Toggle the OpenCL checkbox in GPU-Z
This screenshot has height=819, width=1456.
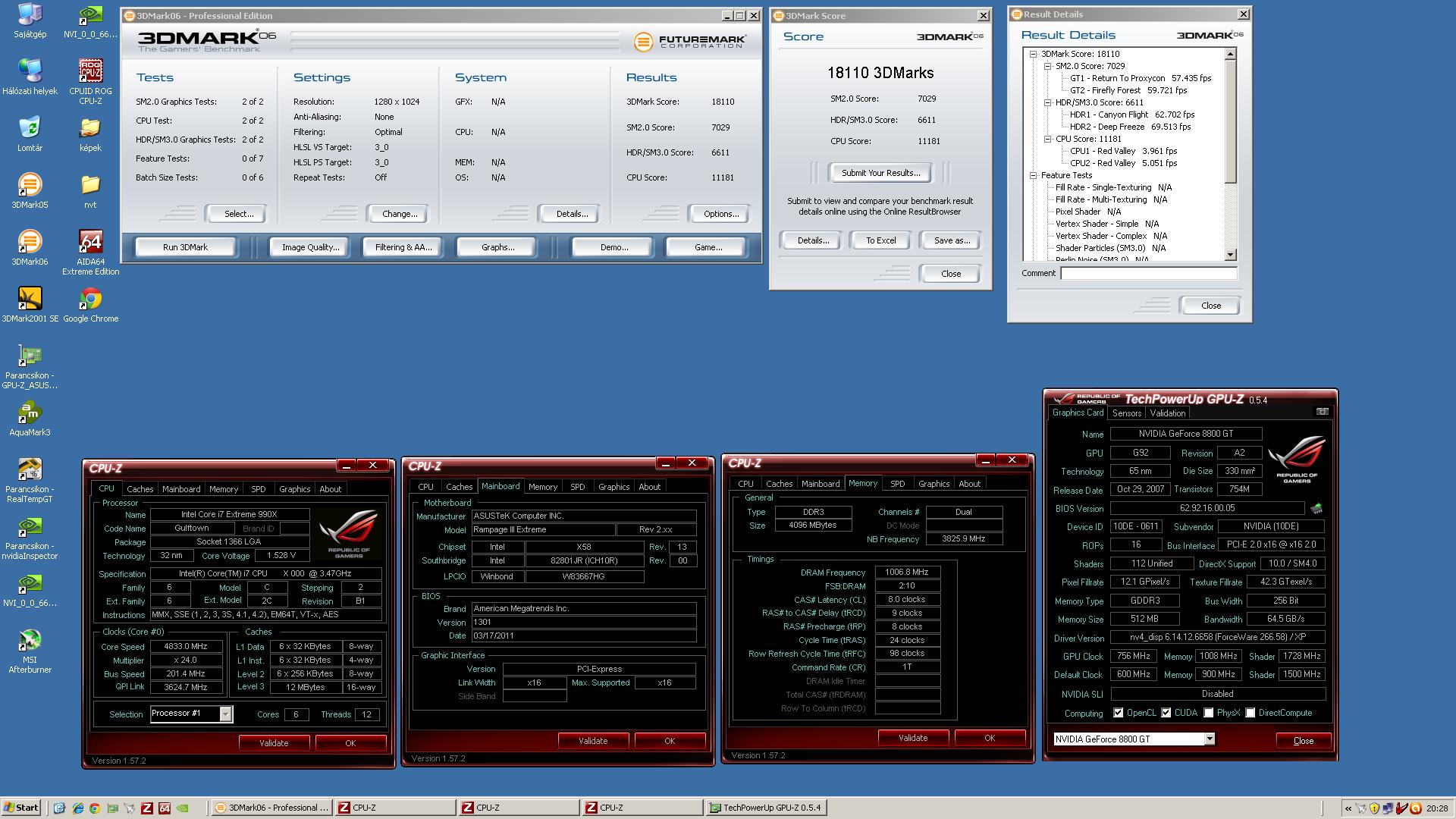pos(1118,713)
